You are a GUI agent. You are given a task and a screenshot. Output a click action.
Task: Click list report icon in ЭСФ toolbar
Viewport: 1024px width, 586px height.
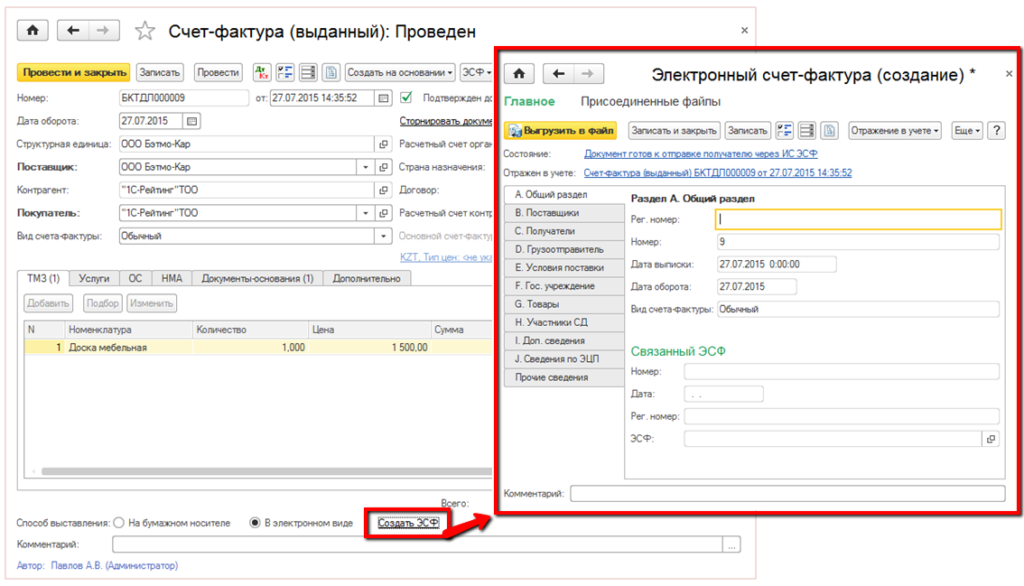807,131
